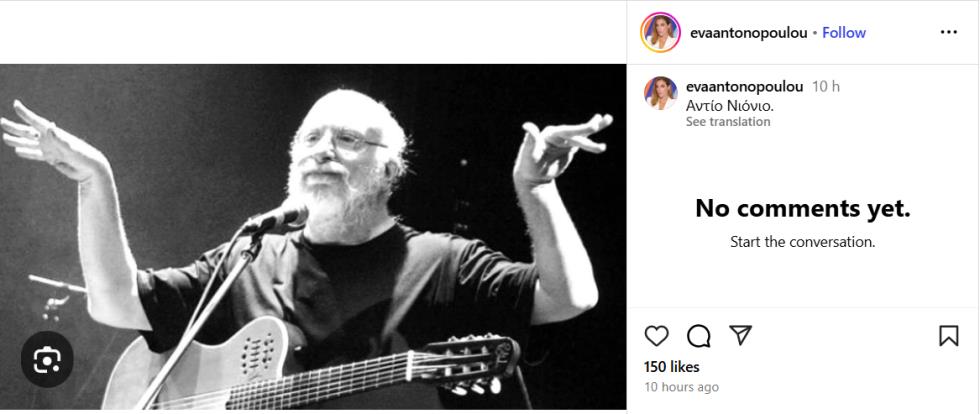Click the visual search lens icon on the photo
This screenshot has height=414, width=980.
click(47, 359)
